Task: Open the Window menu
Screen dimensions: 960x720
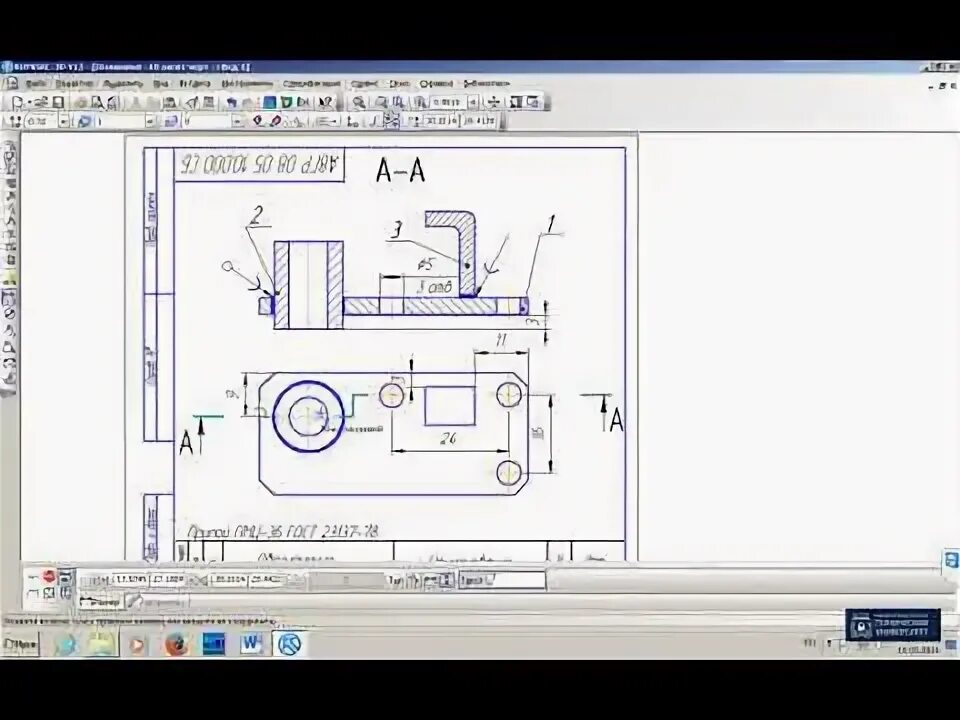Action: [399, 83]
